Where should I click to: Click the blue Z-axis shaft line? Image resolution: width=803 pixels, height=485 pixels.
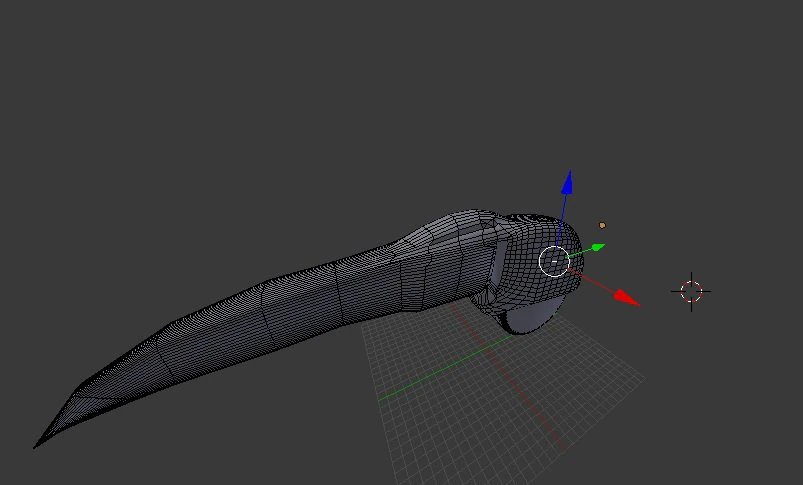tap(562, 219)
